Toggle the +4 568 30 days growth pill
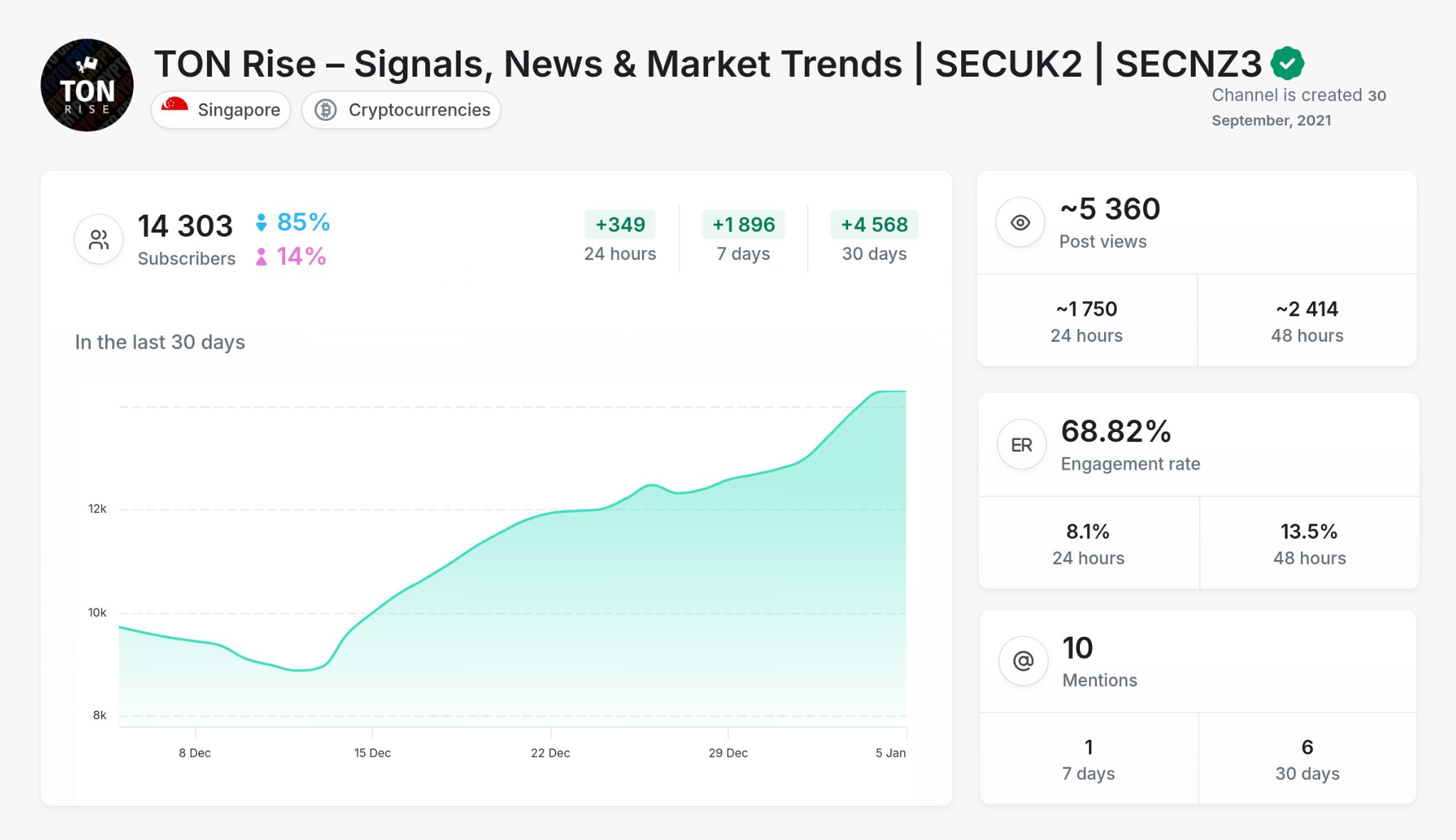 874,225
